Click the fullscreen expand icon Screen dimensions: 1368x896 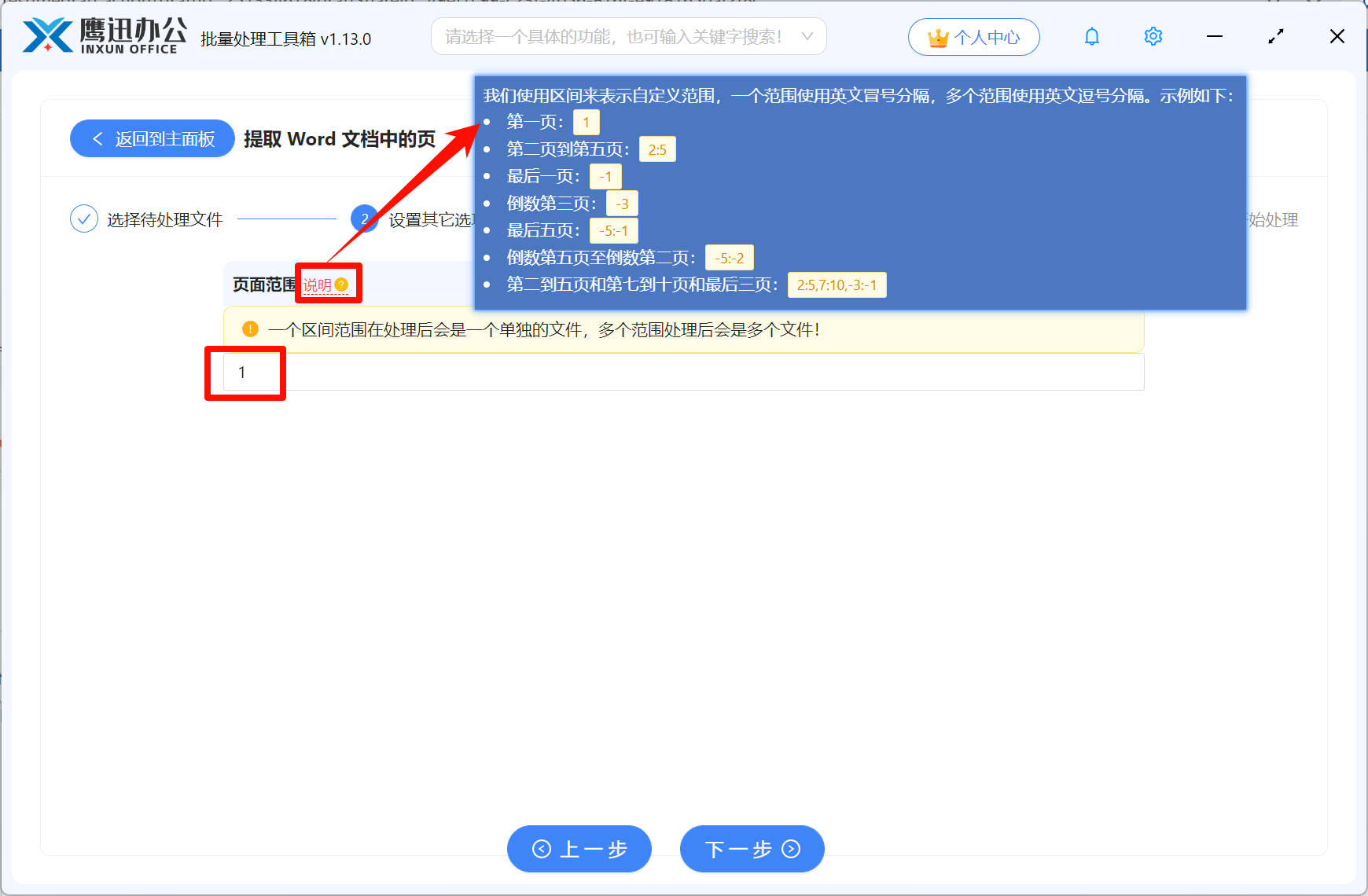[x=1275, y=36]
